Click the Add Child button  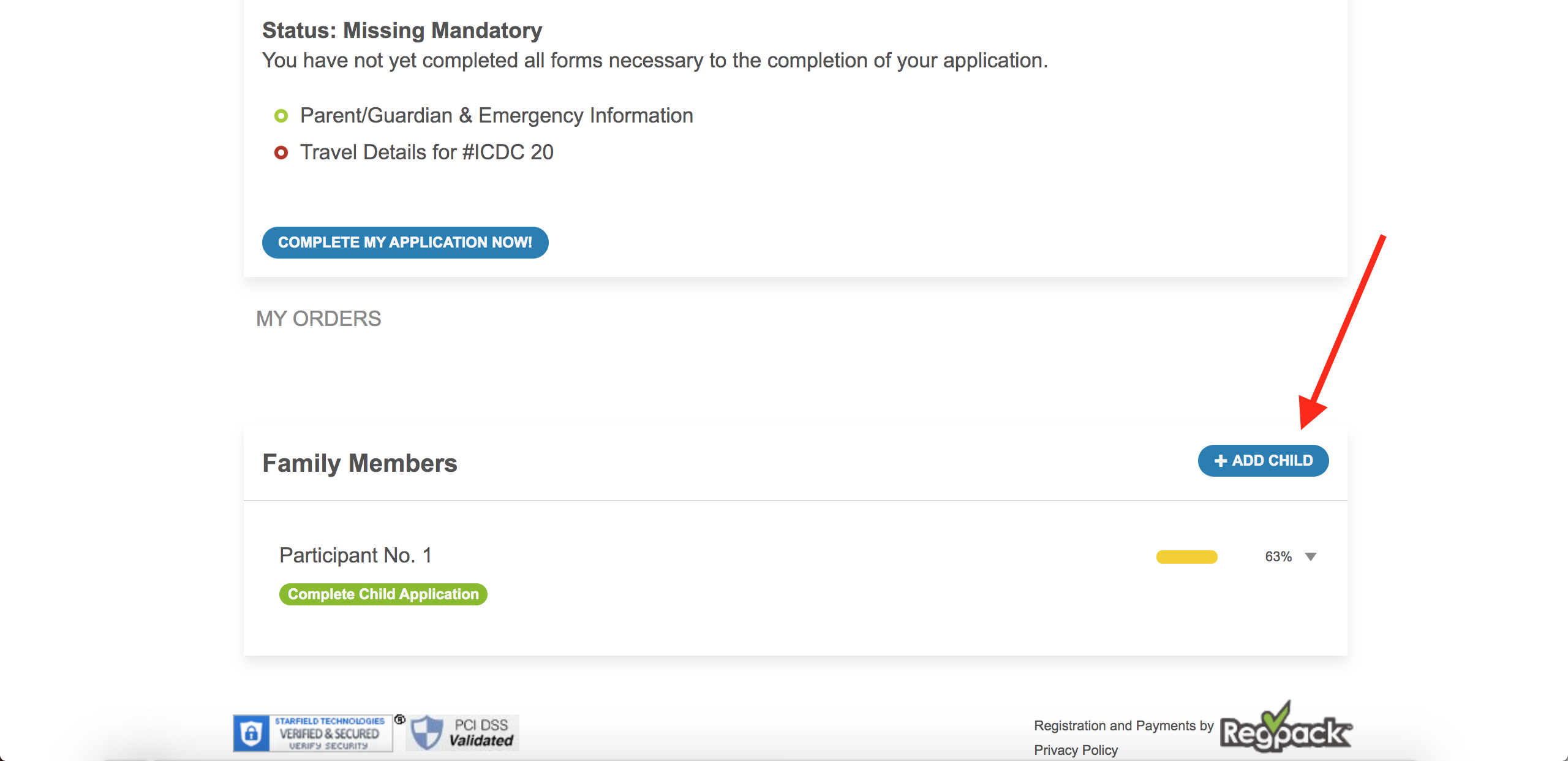[x=1264, y=461]
